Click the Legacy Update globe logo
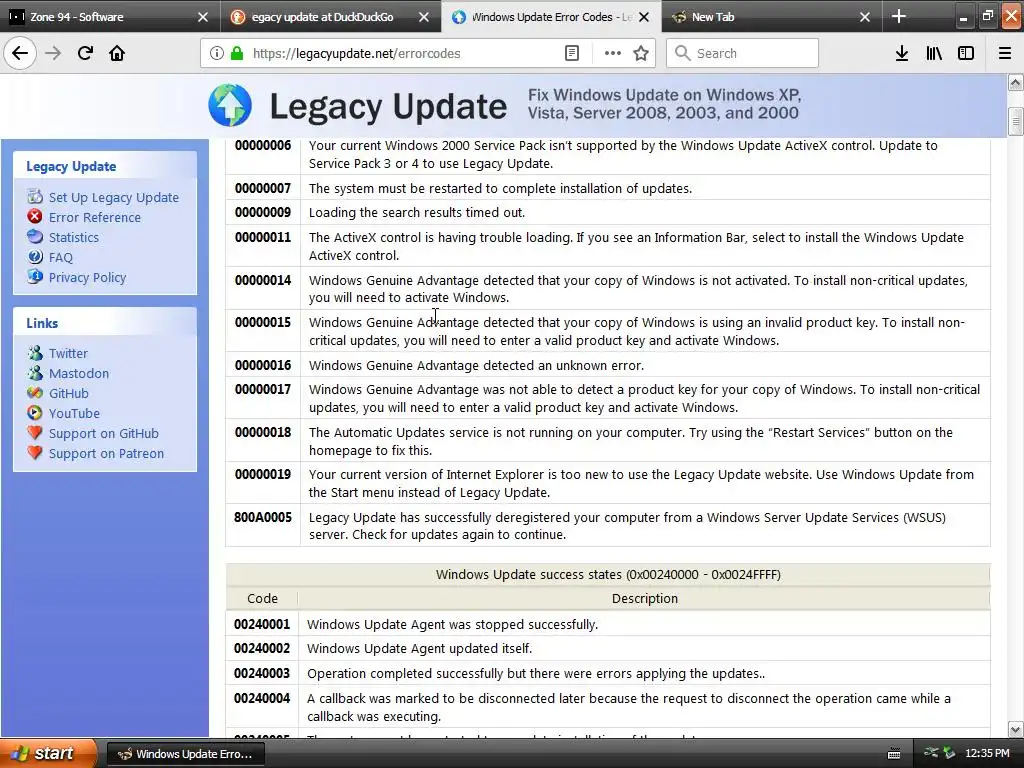 tap(230, 104)
